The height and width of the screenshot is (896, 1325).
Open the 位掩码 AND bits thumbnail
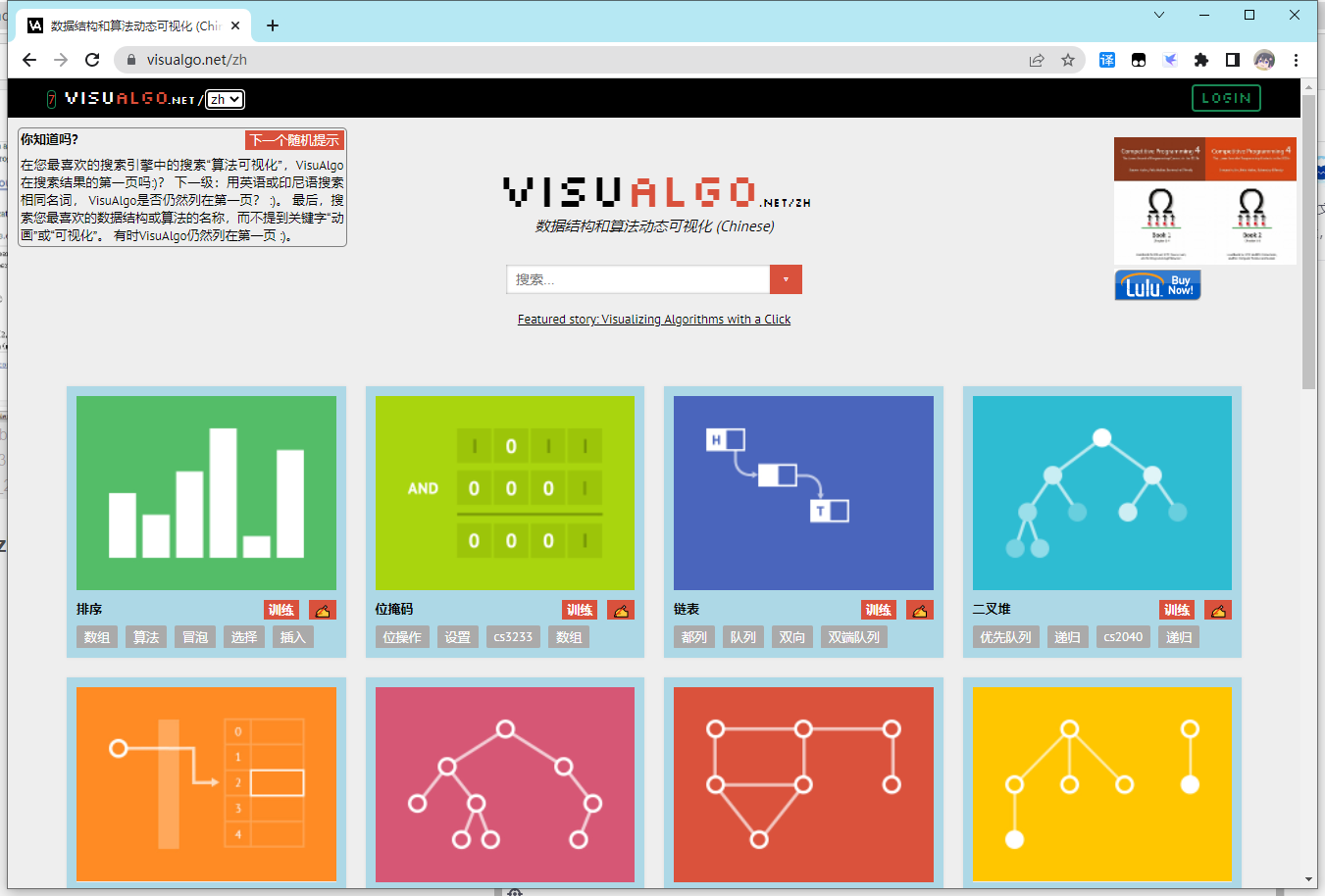point(505,493)
